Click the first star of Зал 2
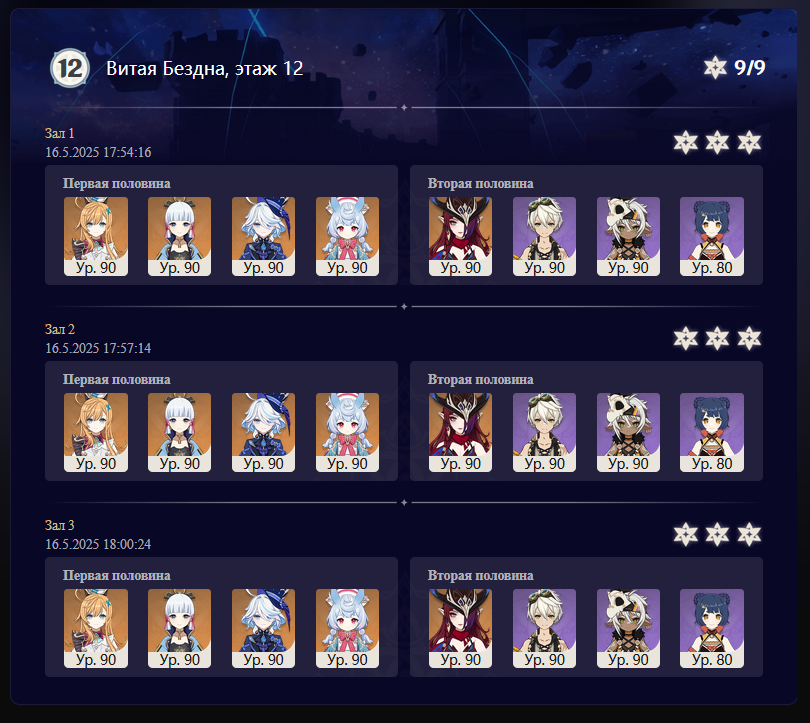Image resolution: width=810 pixels, height=723 pixels. coord(686,338)
